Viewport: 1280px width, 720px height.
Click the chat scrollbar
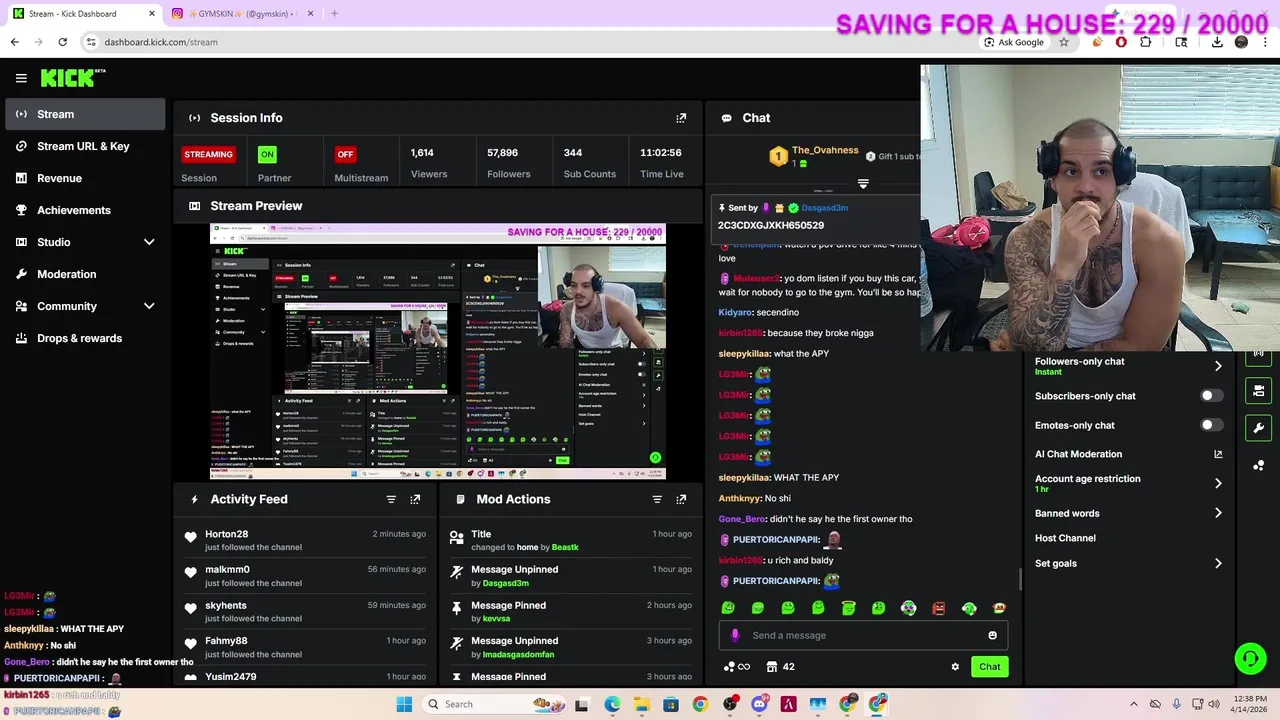(x=1019, y=580)
